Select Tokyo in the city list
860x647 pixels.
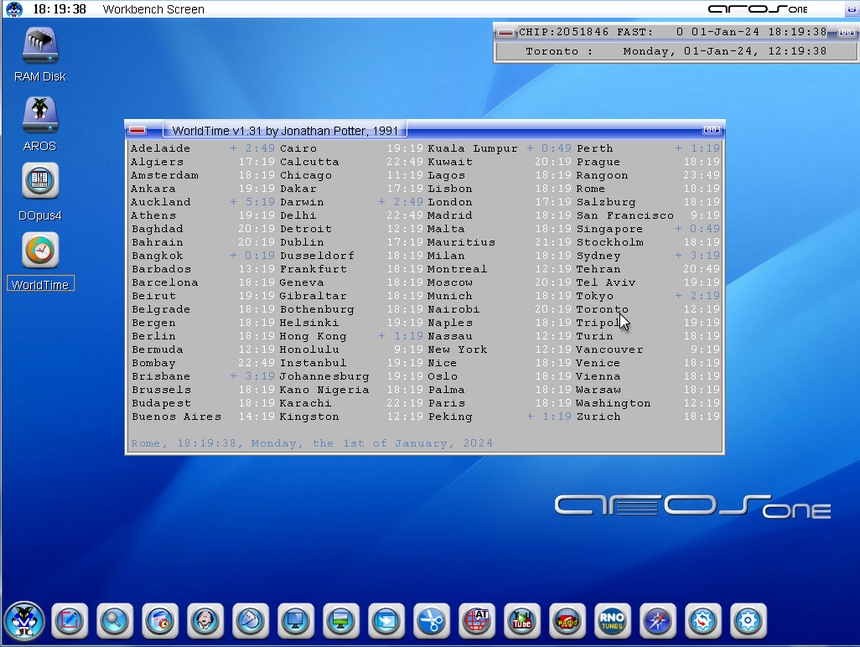(595, 296)
